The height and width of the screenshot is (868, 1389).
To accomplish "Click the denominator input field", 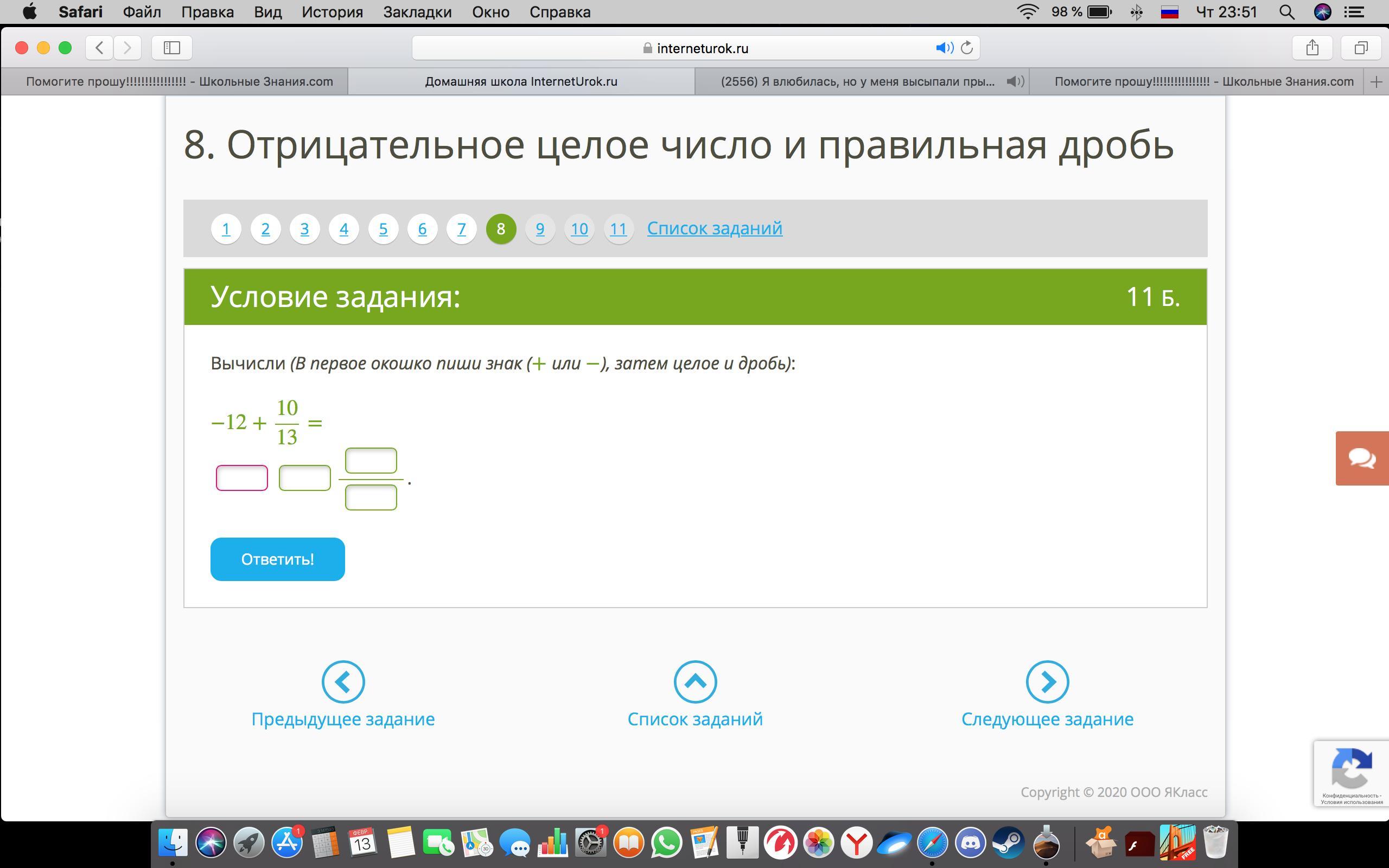I will click(371, 497).
